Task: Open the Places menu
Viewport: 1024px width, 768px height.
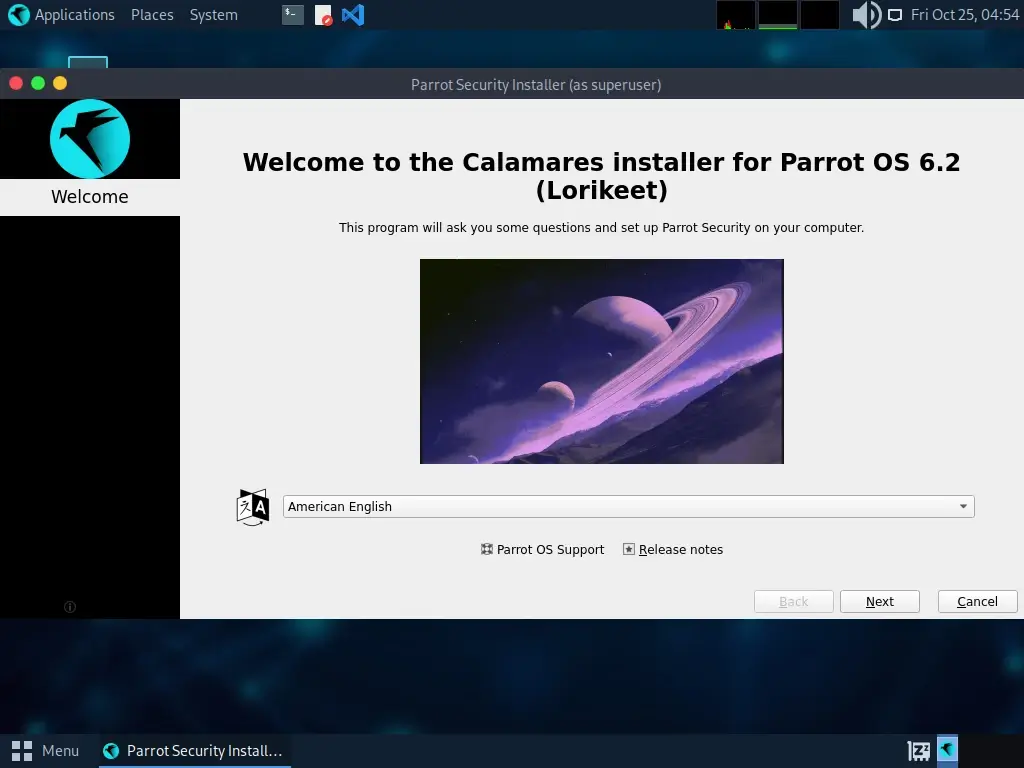Action: [x=151, y=14]
